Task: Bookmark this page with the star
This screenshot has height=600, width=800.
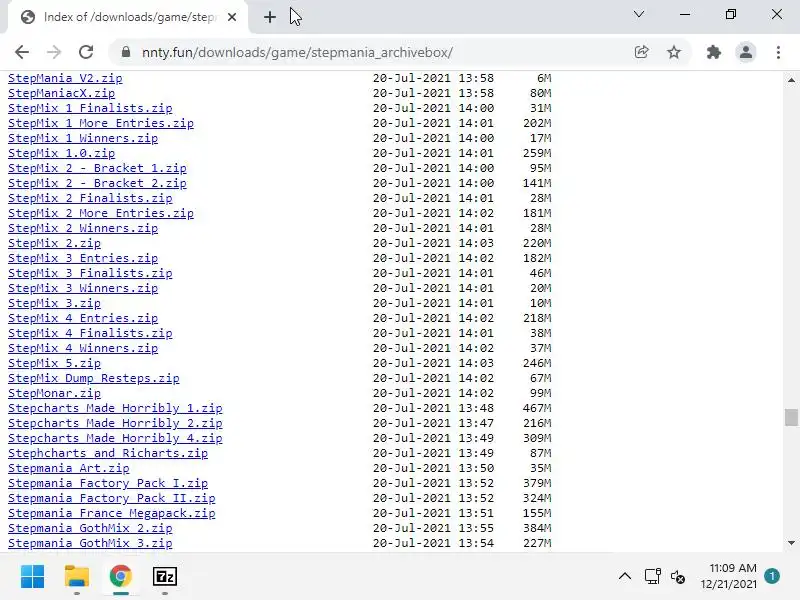Action: click(x=674, y=52)
